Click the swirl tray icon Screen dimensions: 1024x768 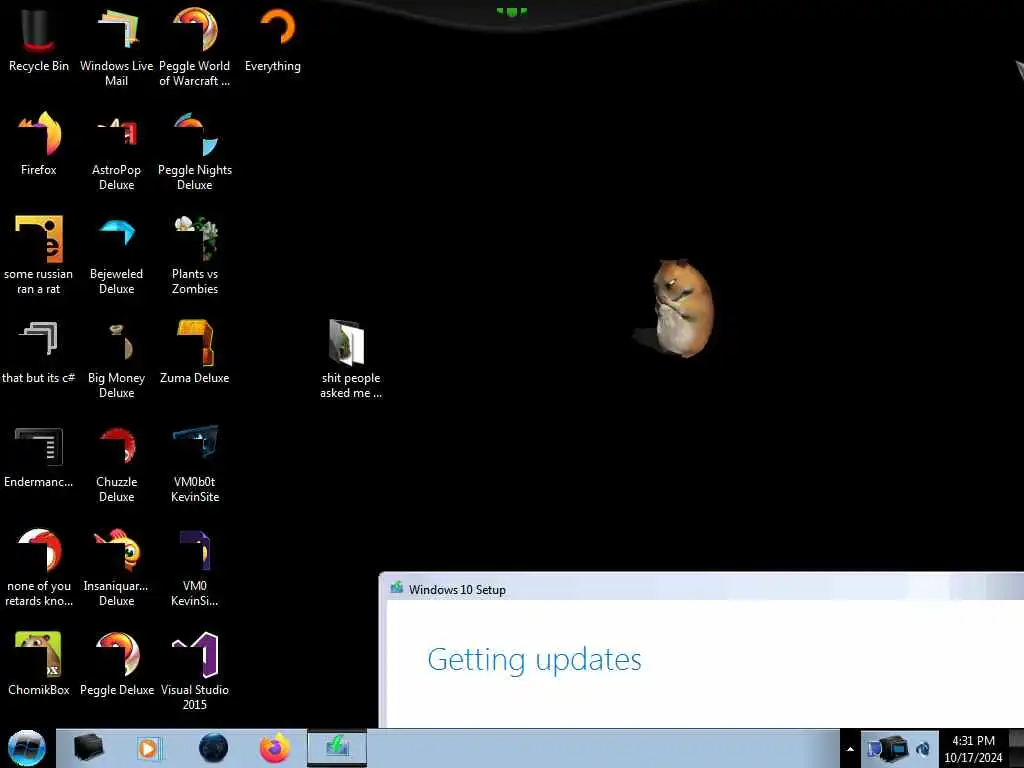point(923,749)
